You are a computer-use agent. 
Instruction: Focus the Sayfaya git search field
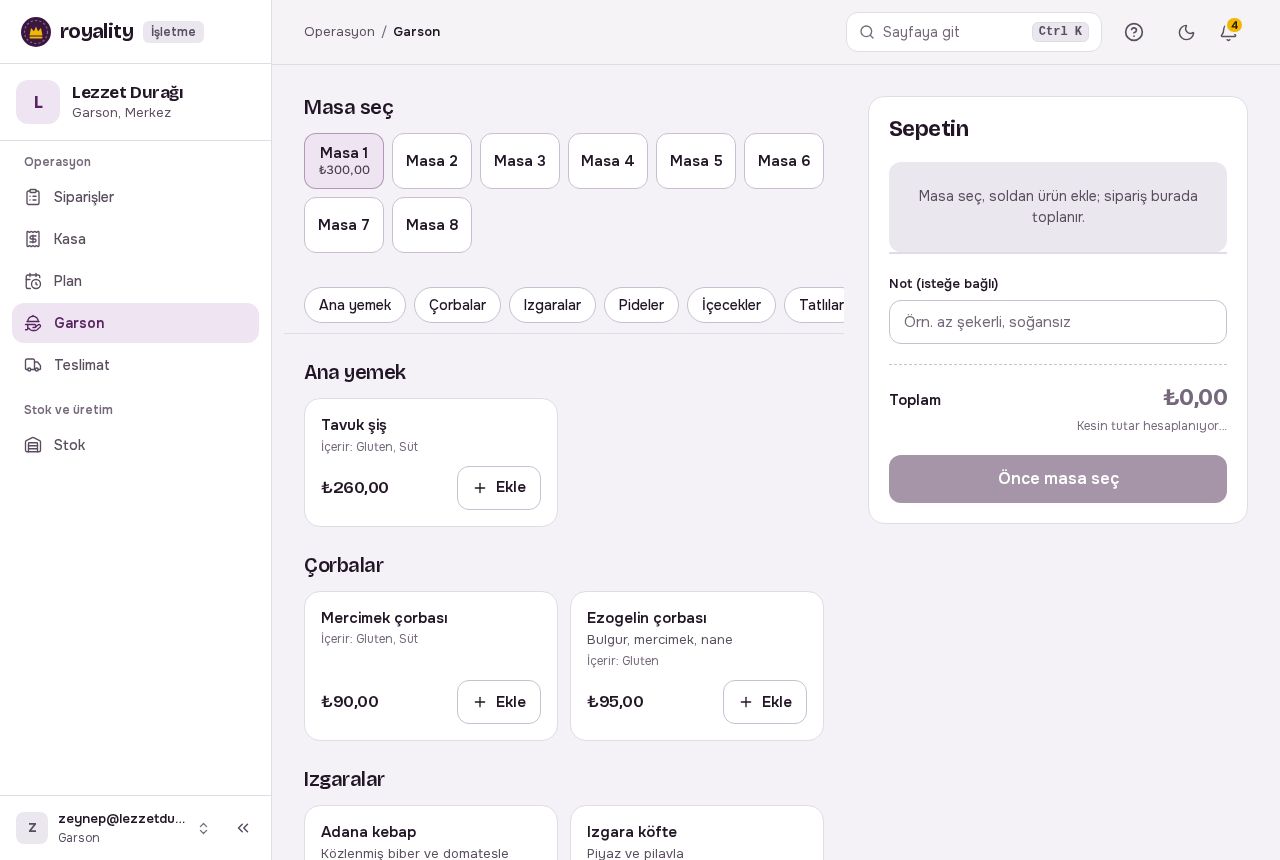coord(974,32)
